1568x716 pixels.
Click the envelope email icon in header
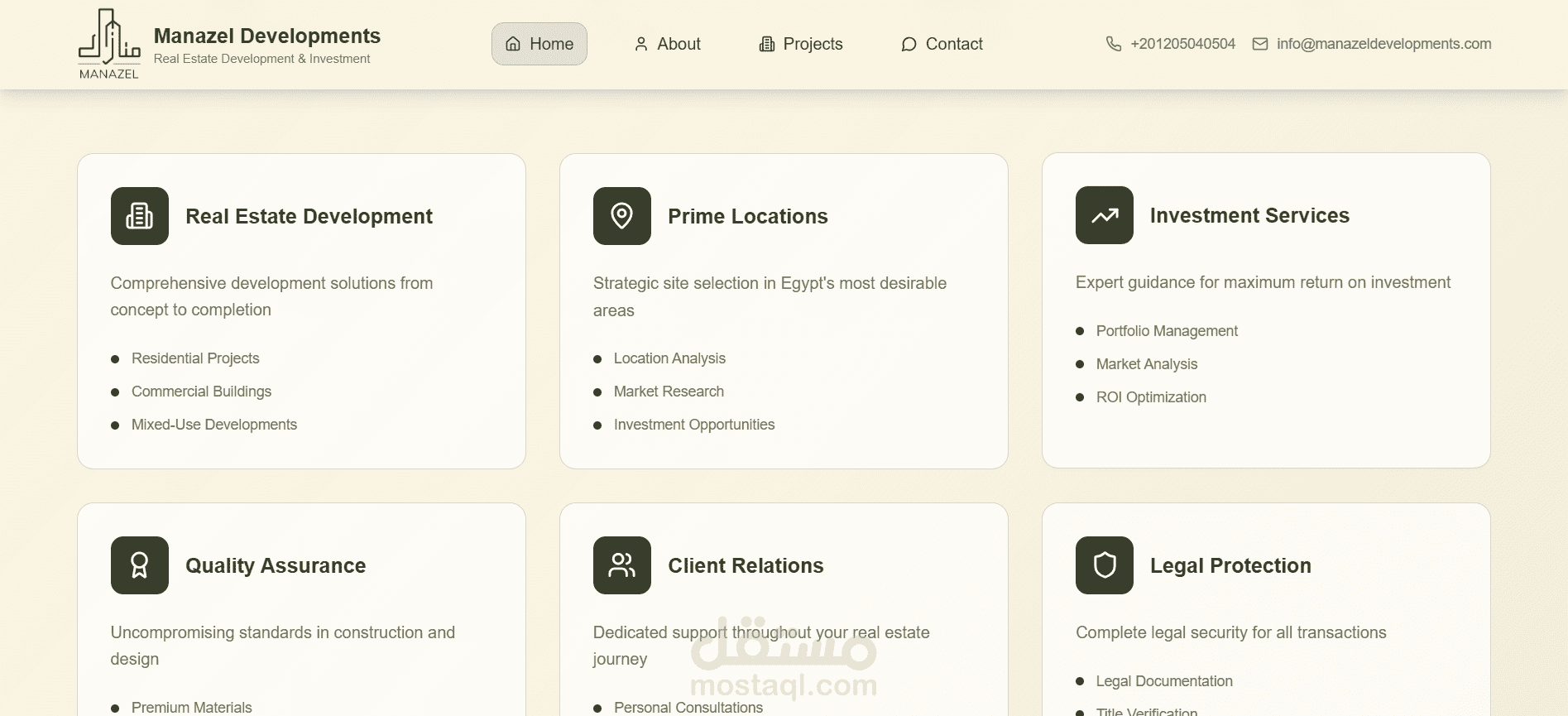point(1260,44)
